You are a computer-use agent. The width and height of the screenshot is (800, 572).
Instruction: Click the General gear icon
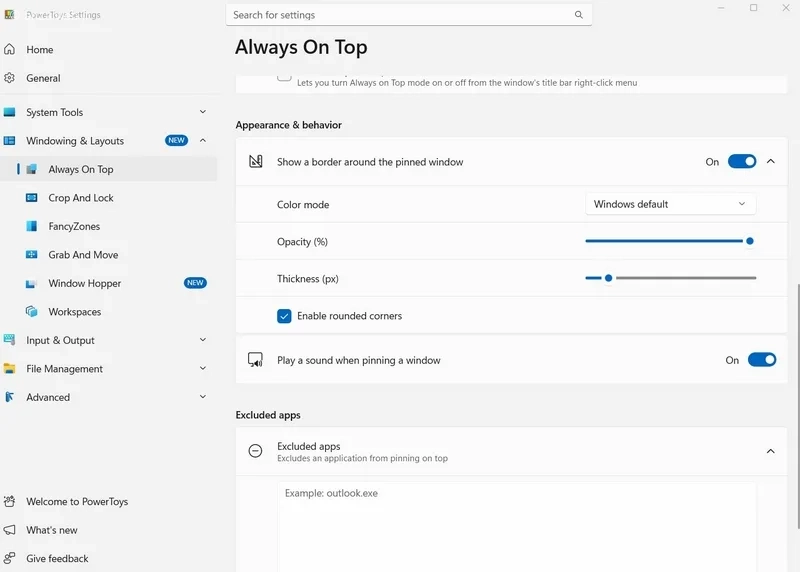(x=9, y=78)
